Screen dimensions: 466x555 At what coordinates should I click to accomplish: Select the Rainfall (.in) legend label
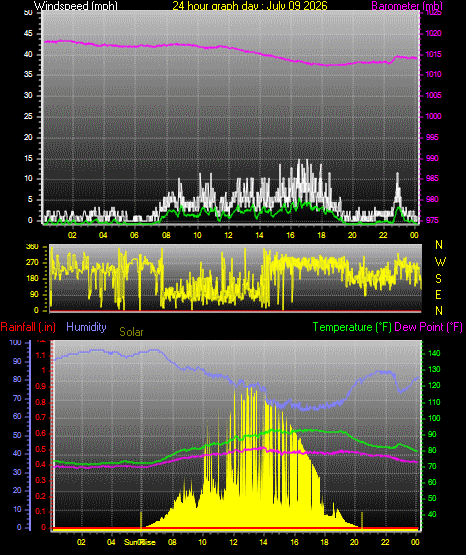(x=28, y=327)
